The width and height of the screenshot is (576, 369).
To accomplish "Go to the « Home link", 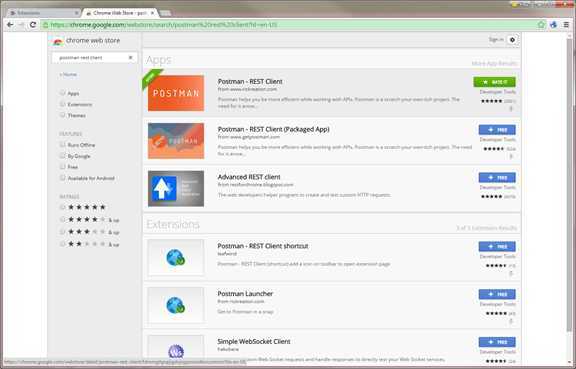I will [x=68, y=74].
